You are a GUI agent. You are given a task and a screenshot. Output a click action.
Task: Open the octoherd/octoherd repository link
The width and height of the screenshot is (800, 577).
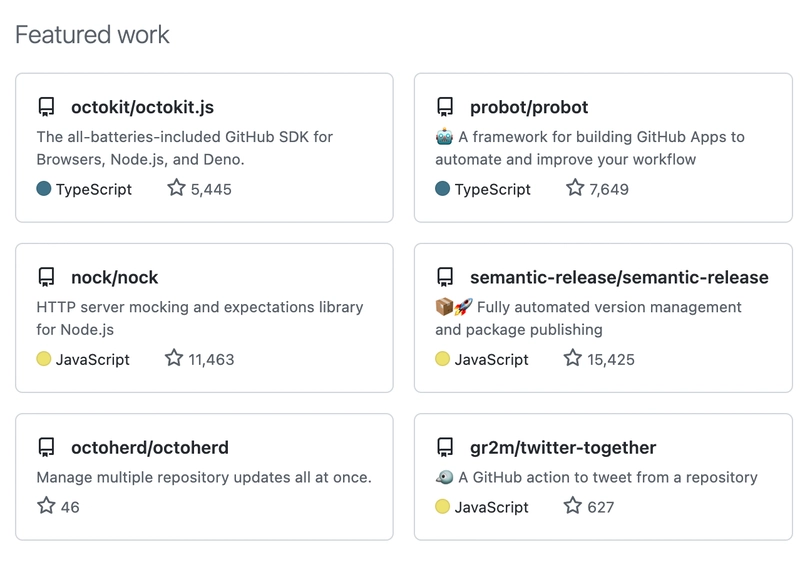(x=150, y=447)
